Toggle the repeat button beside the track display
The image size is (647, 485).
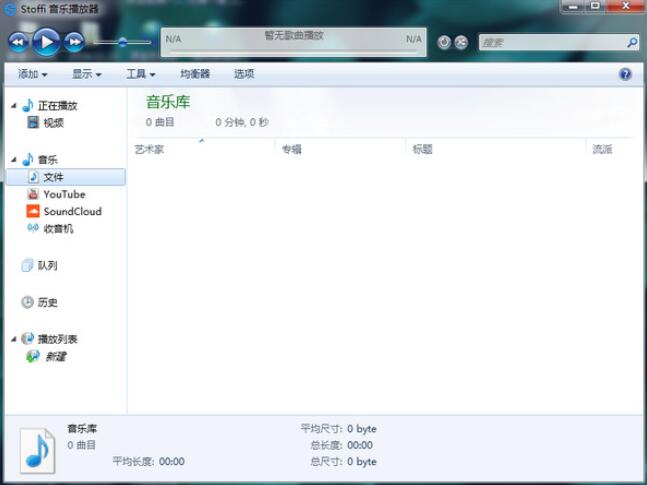(x=445, y=42)
